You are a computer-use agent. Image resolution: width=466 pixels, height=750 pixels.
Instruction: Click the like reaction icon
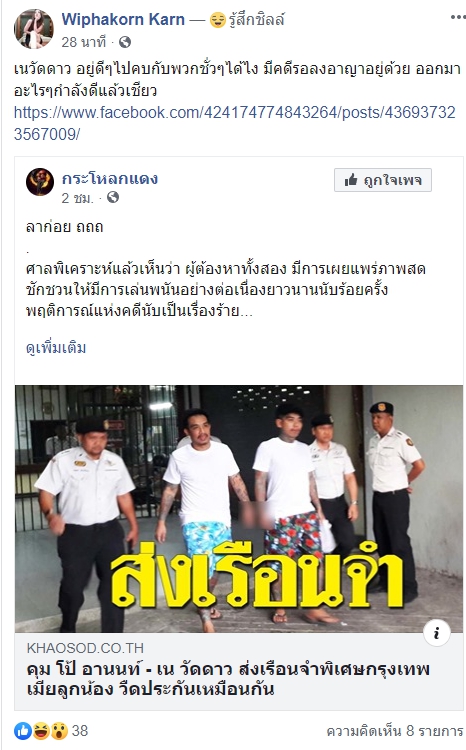22,731
